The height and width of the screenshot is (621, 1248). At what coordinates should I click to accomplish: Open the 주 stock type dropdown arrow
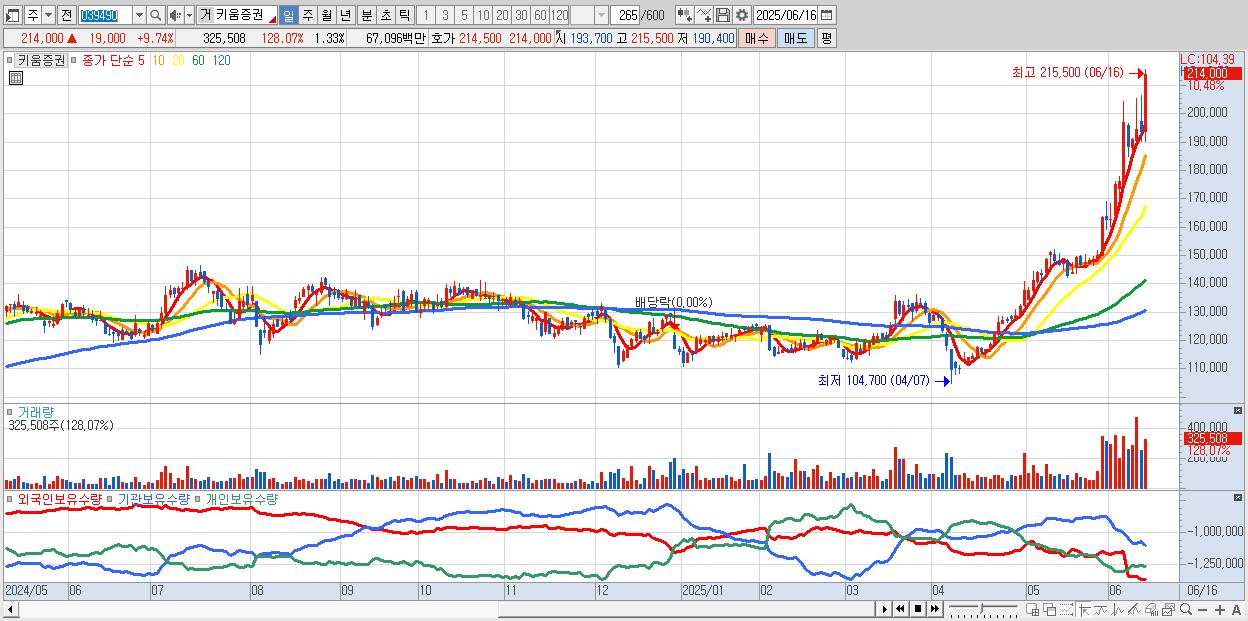tap(49, 15)
